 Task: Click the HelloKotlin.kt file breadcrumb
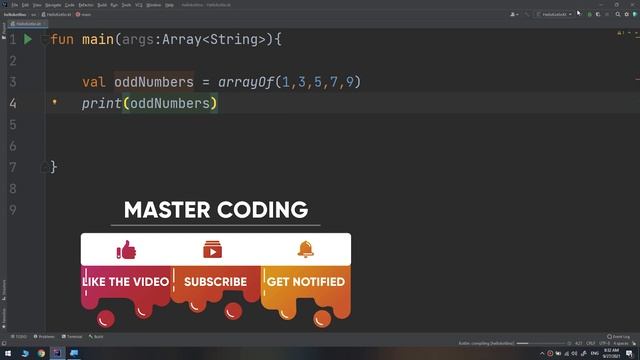pos(57,14)
